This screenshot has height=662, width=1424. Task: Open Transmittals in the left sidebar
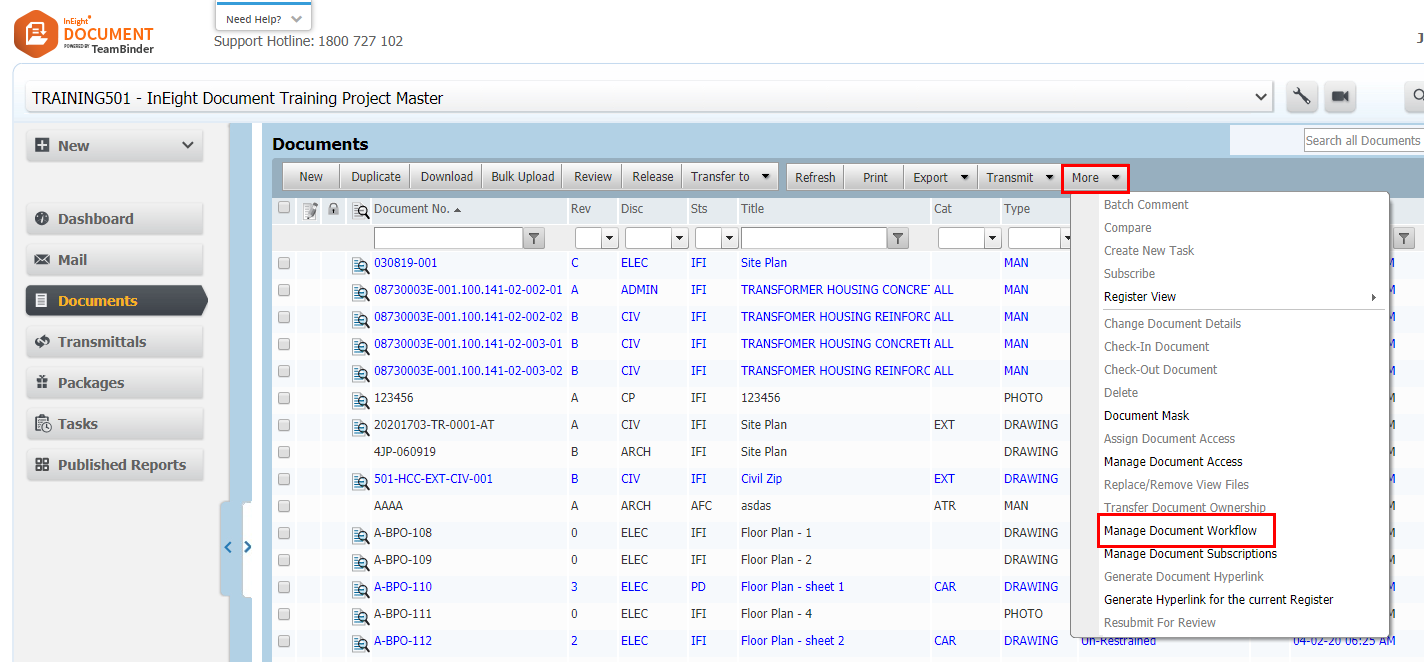(x=102, y=342)
